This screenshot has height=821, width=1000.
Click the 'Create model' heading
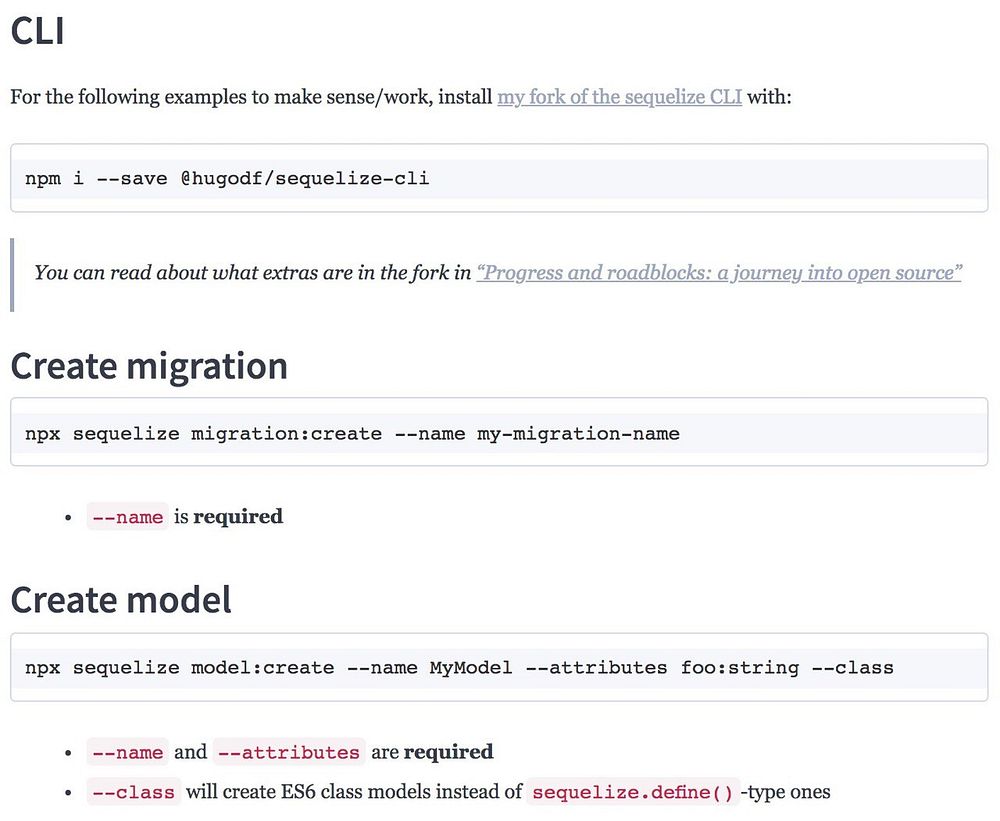(121, 600)
